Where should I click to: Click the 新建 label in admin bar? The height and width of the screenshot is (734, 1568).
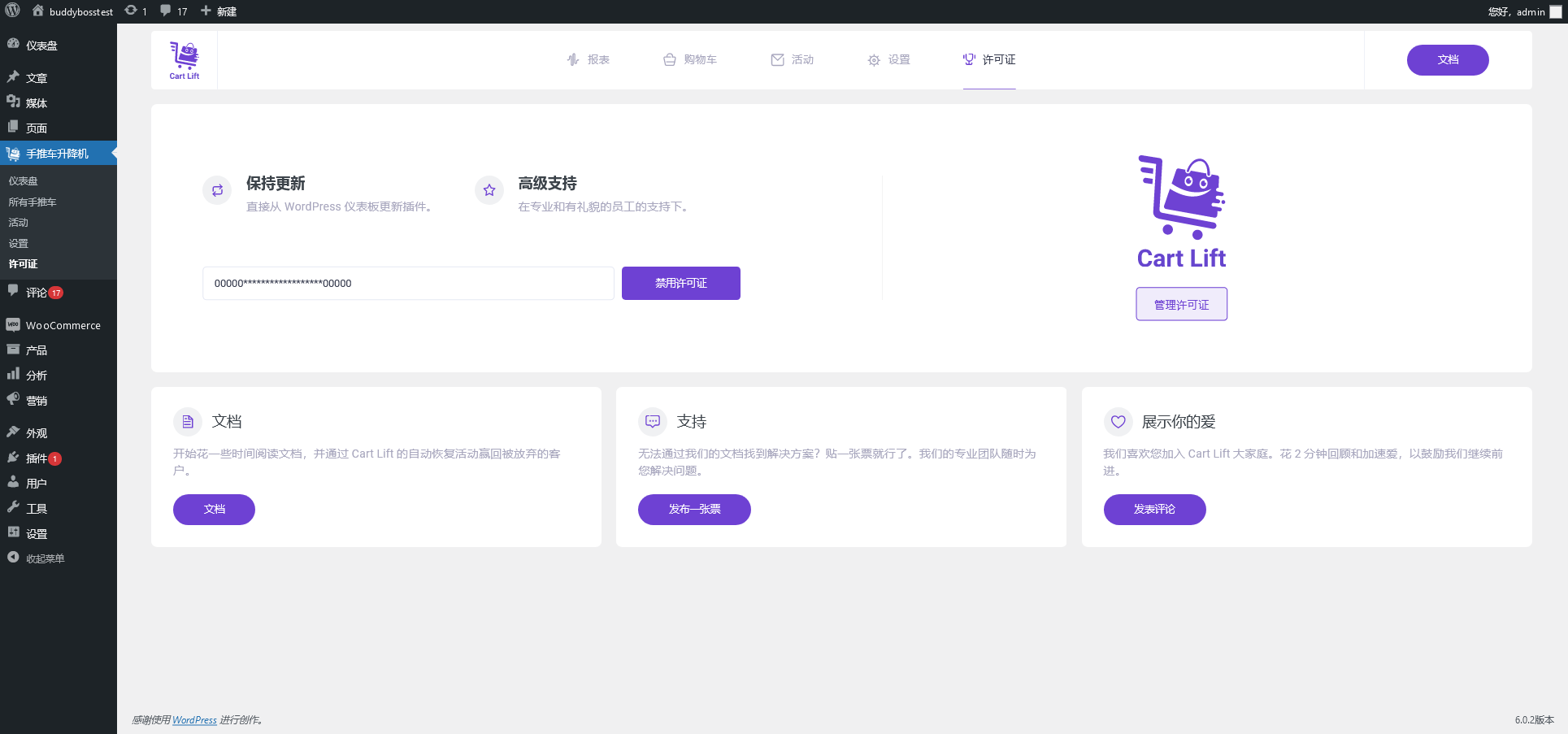point(227,11)
